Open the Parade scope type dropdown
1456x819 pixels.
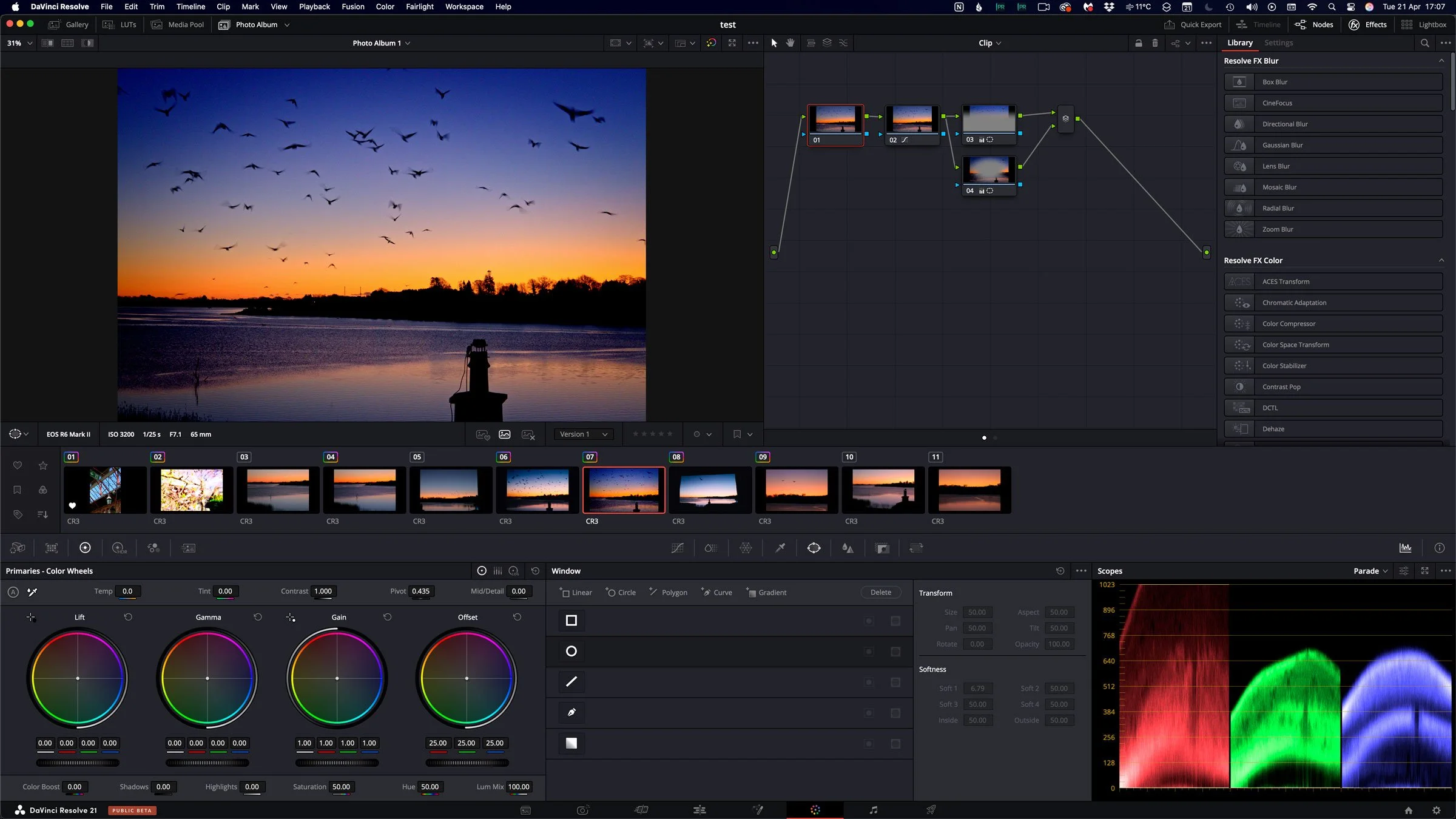point(1370,571)
